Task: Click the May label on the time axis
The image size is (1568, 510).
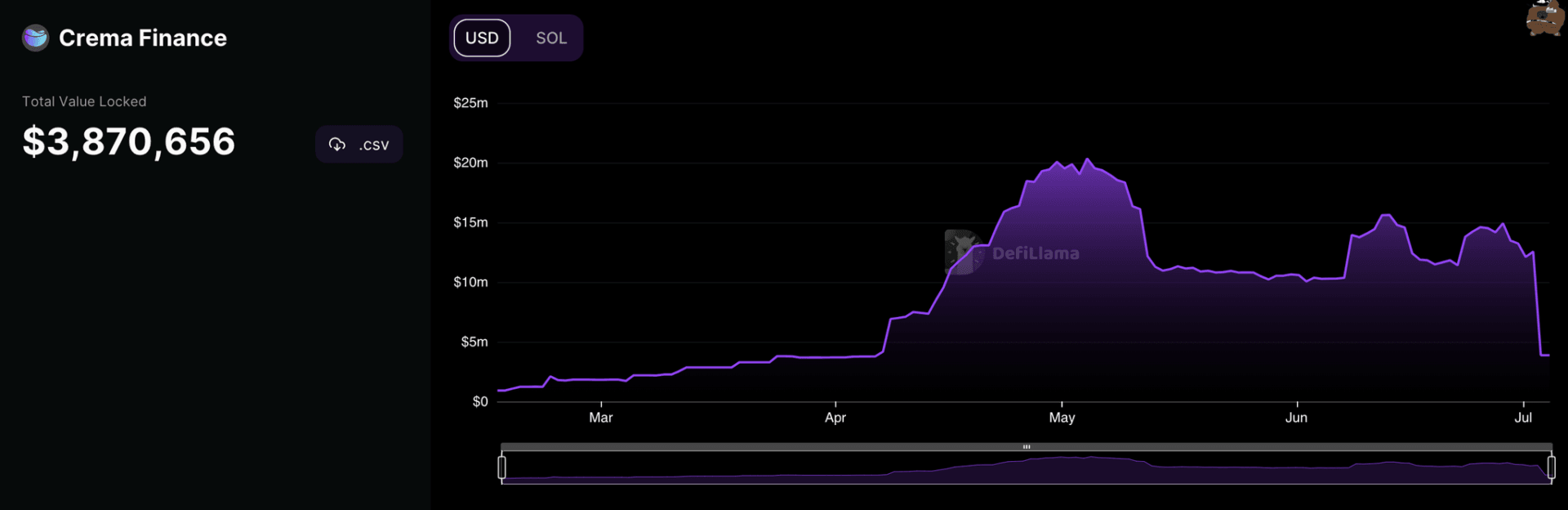Action: click(x=1062, y=418)
